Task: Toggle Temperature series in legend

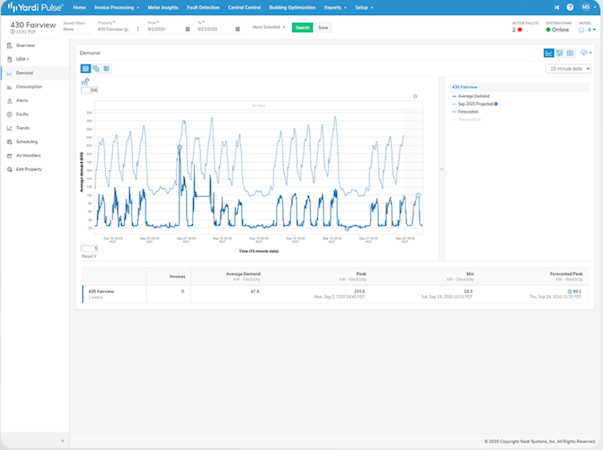Action: [x=466, y=120]
